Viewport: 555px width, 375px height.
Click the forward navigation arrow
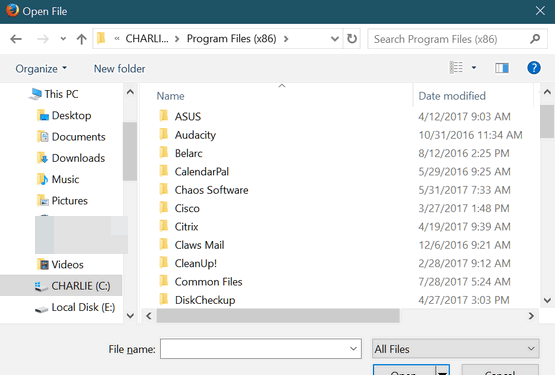click(43, 39)
